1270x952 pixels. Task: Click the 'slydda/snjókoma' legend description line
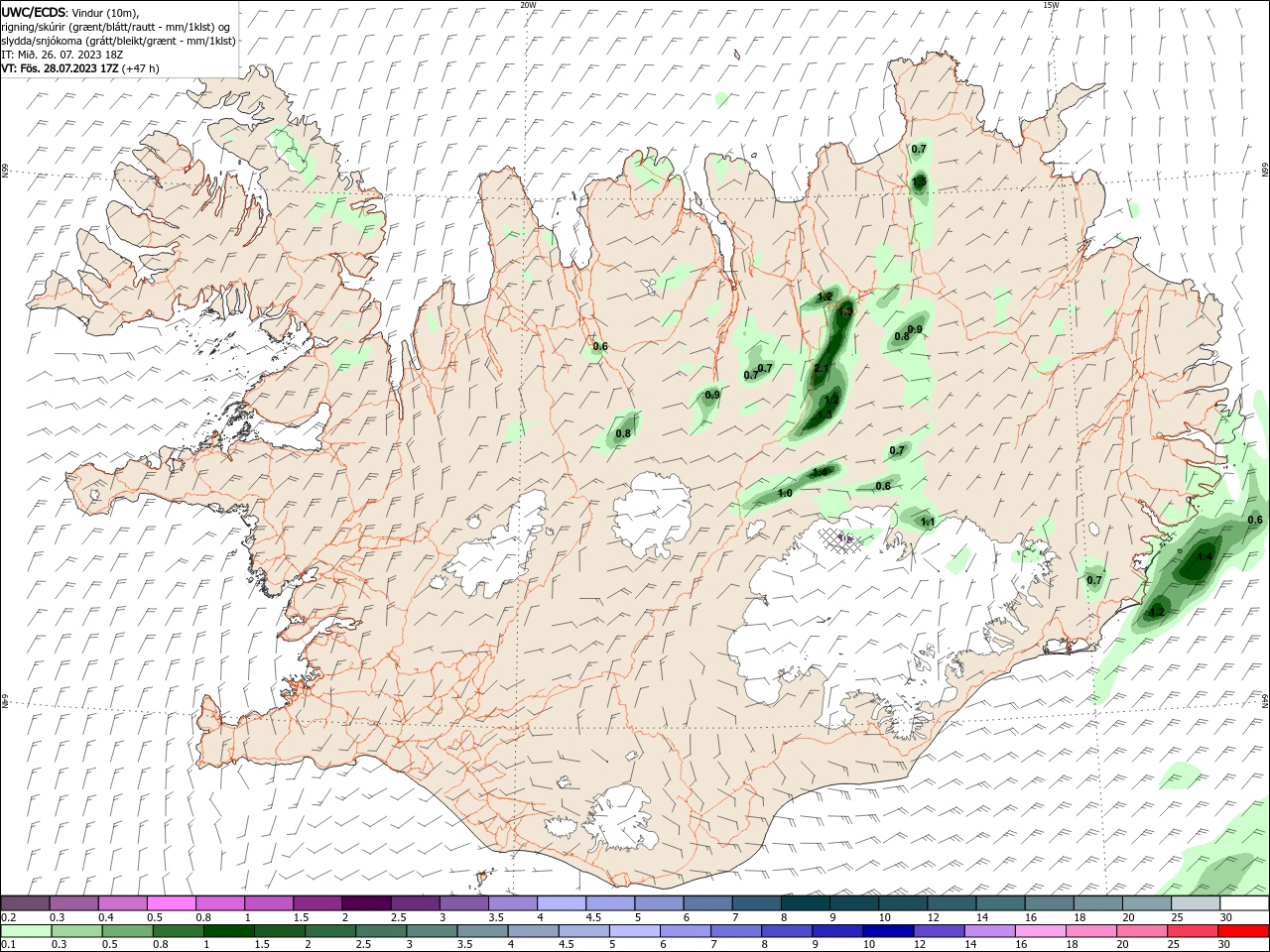coord(118,41)
